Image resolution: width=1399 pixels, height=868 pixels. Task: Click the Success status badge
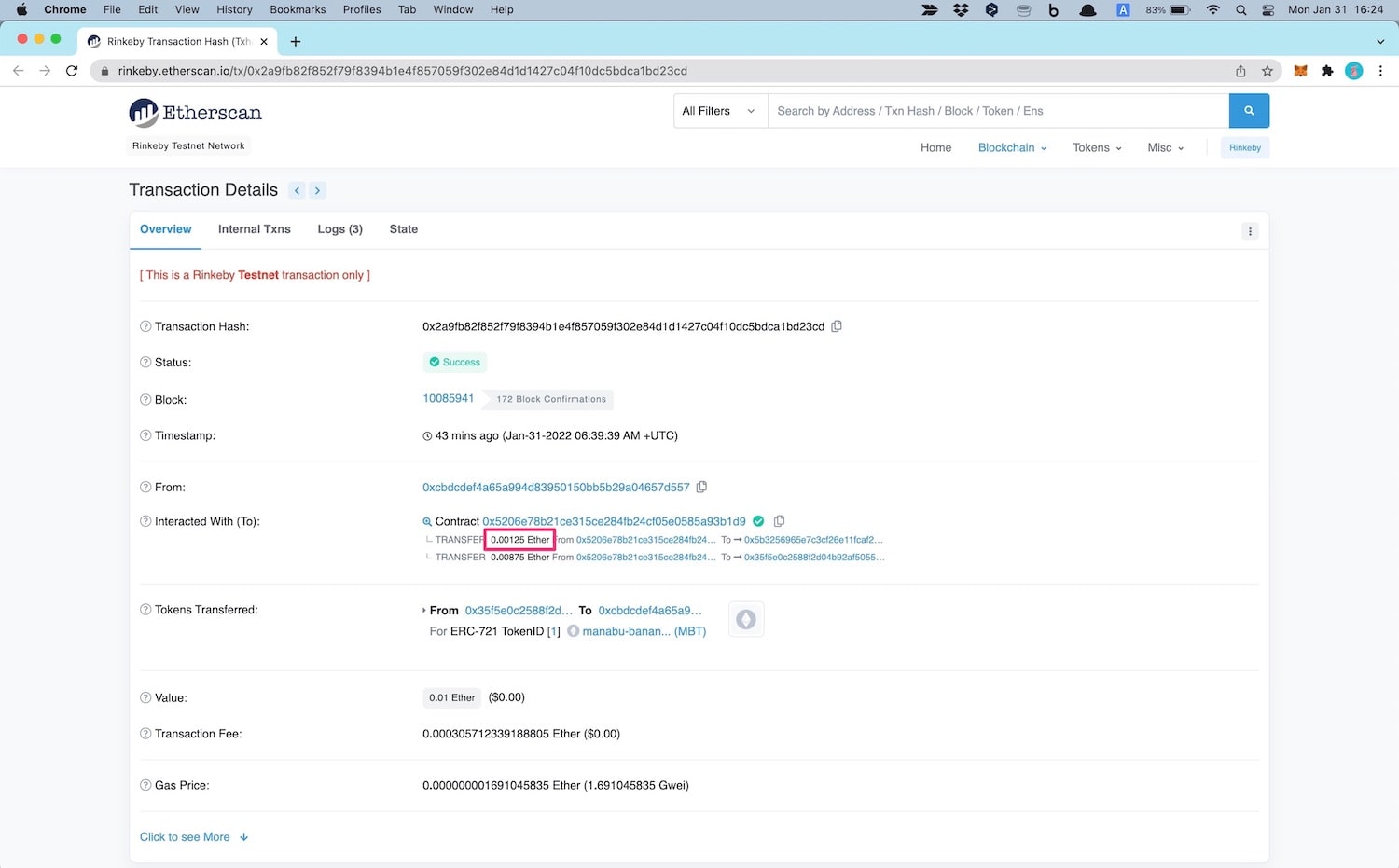tap(455, 362)
